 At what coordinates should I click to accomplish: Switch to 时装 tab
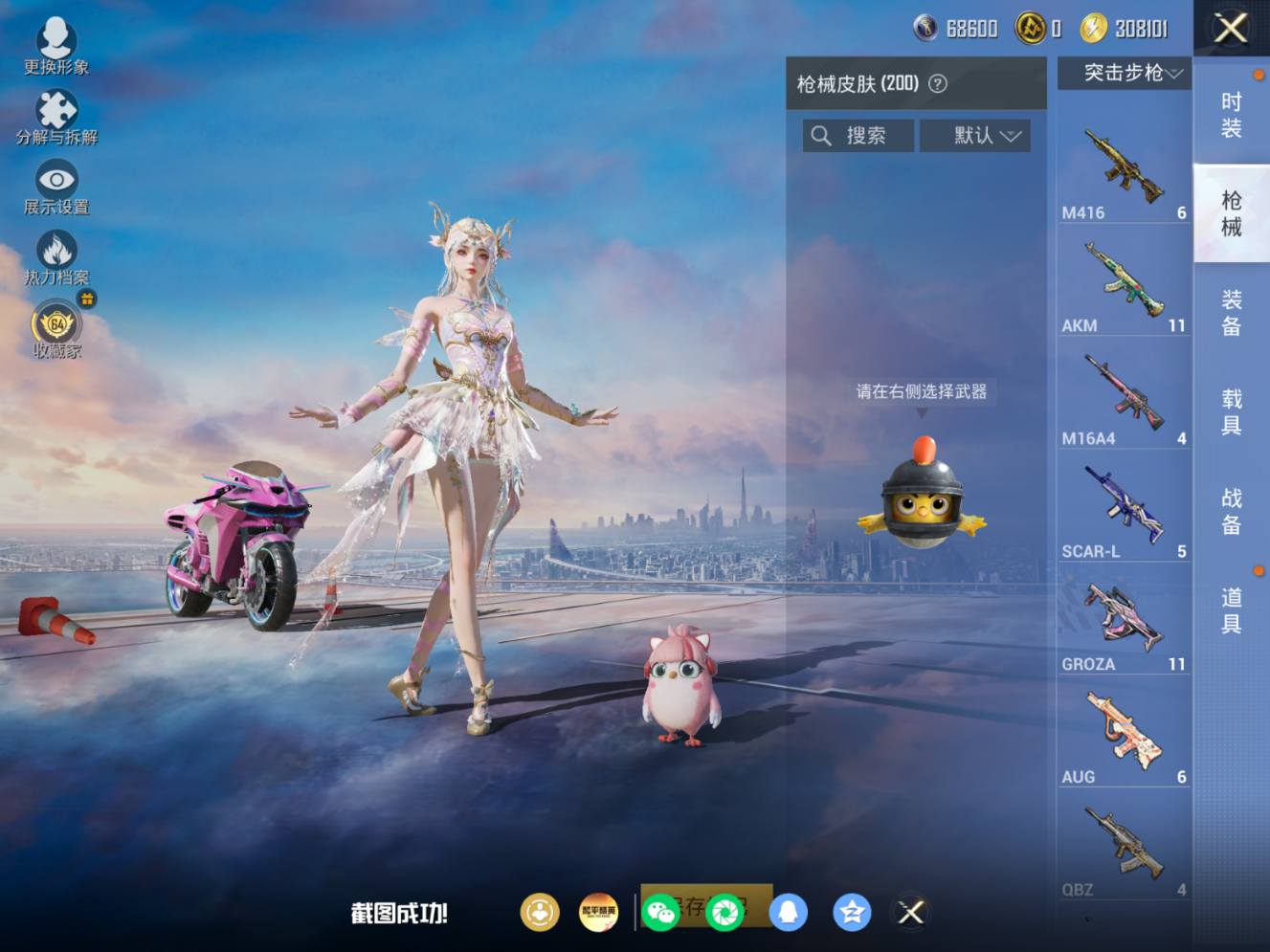tap(1231, 115)
